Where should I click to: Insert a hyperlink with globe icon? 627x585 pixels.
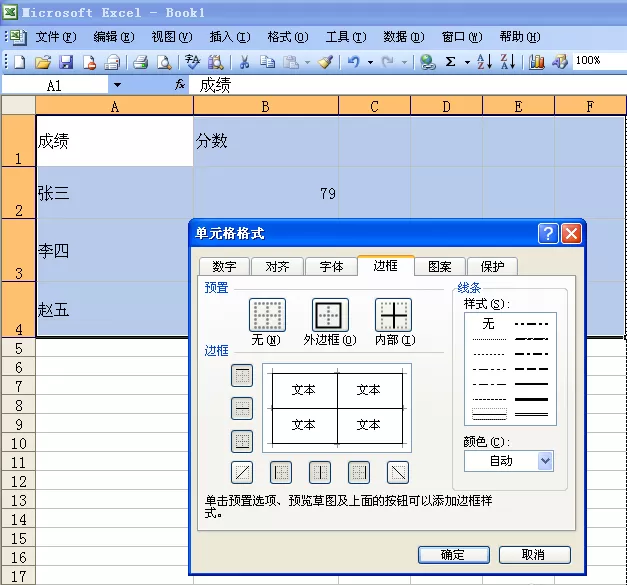427,62
